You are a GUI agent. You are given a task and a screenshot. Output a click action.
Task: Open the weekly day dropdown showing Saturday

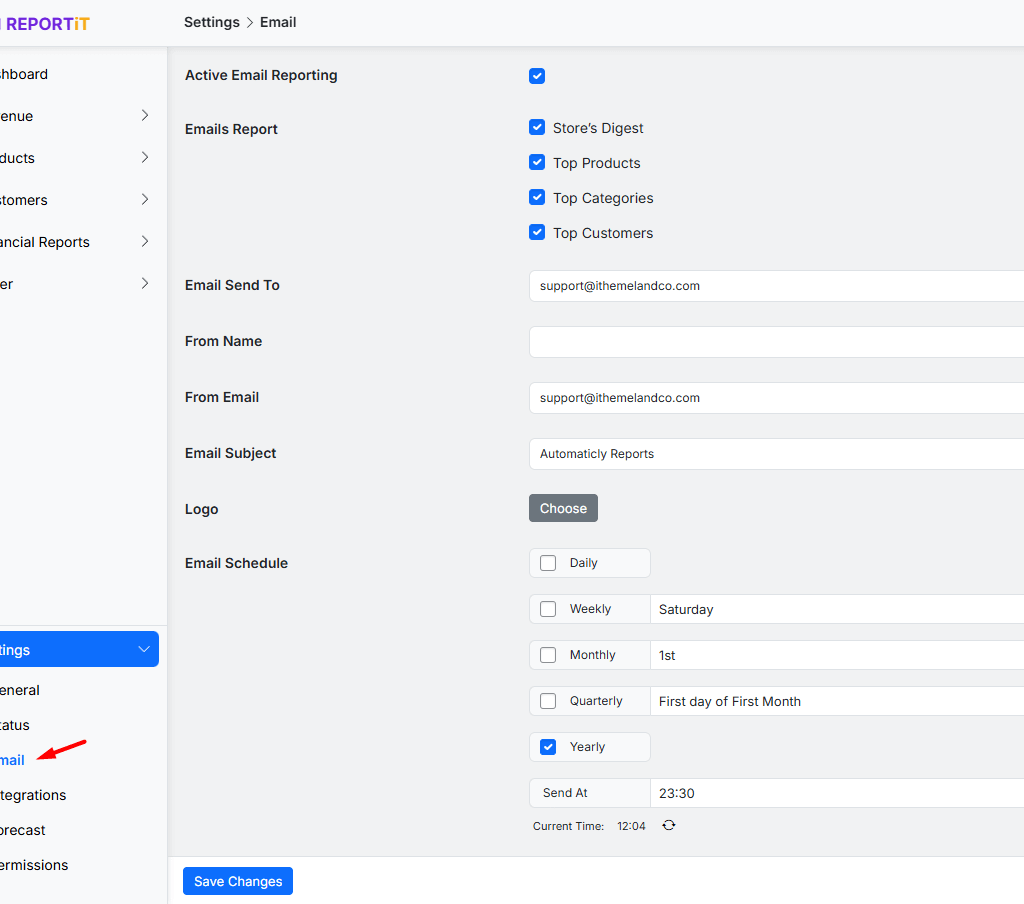click(x=836, y=609)
